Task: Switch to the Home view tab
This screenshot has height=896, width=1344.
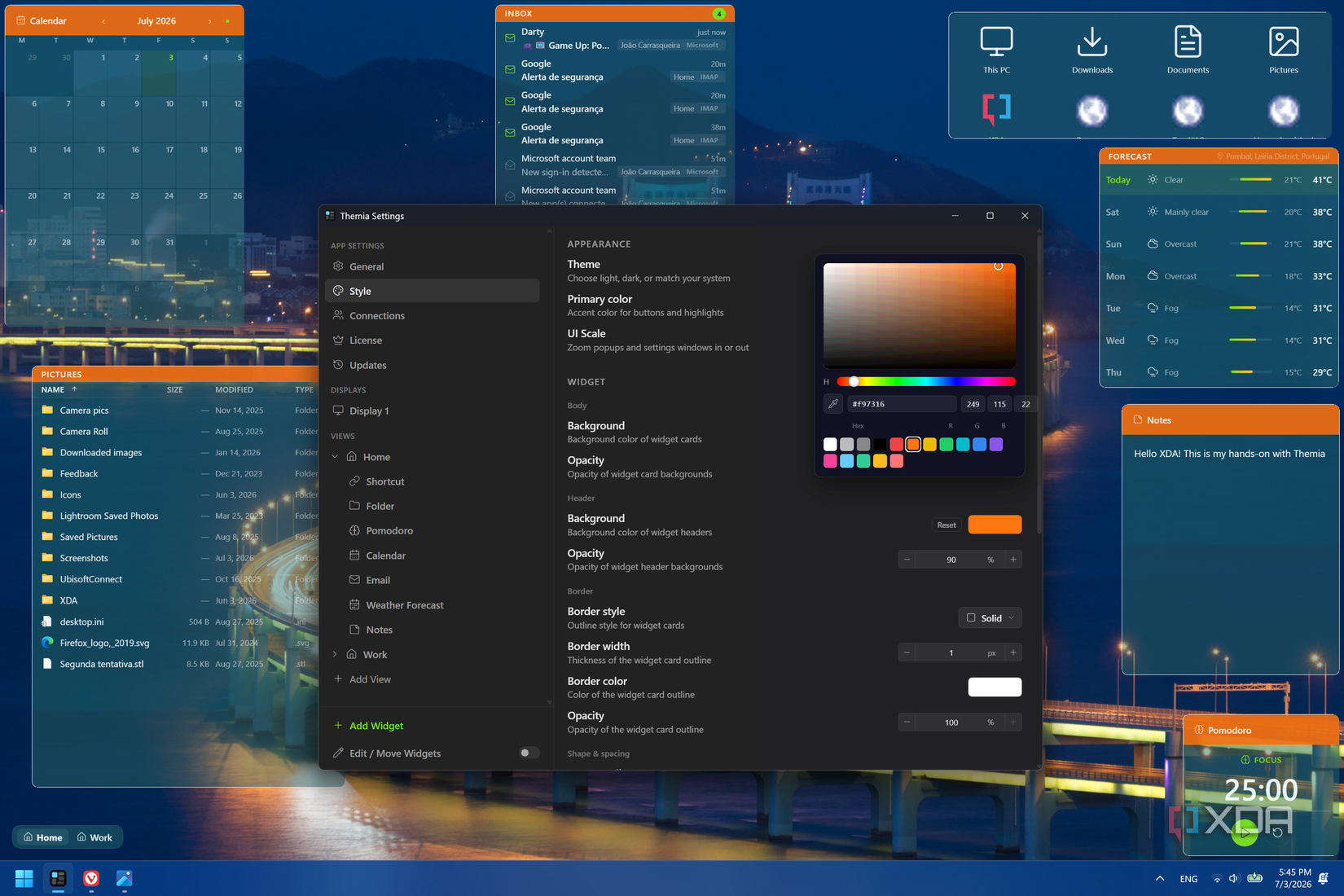Action: click(x=43, y=837)
